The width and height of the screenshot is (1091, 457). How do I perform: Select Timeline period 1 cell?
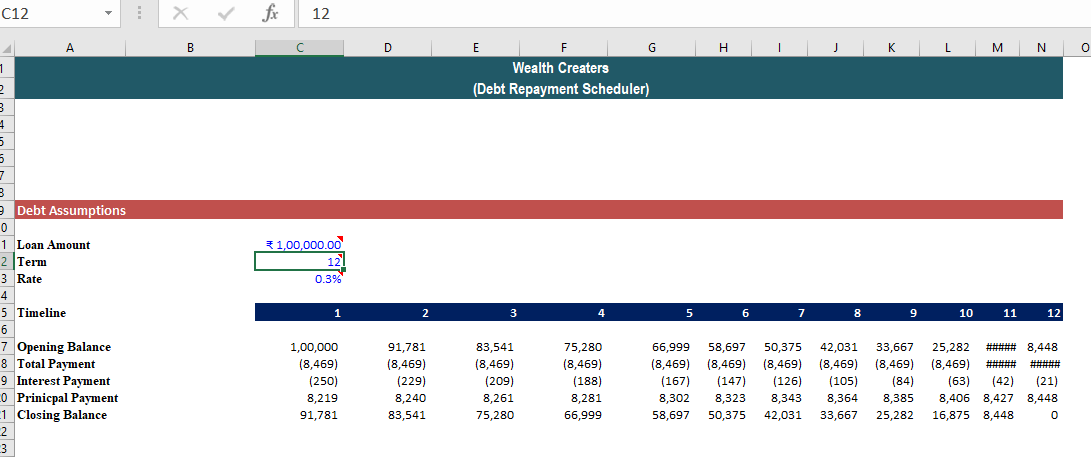pos(299,313)
